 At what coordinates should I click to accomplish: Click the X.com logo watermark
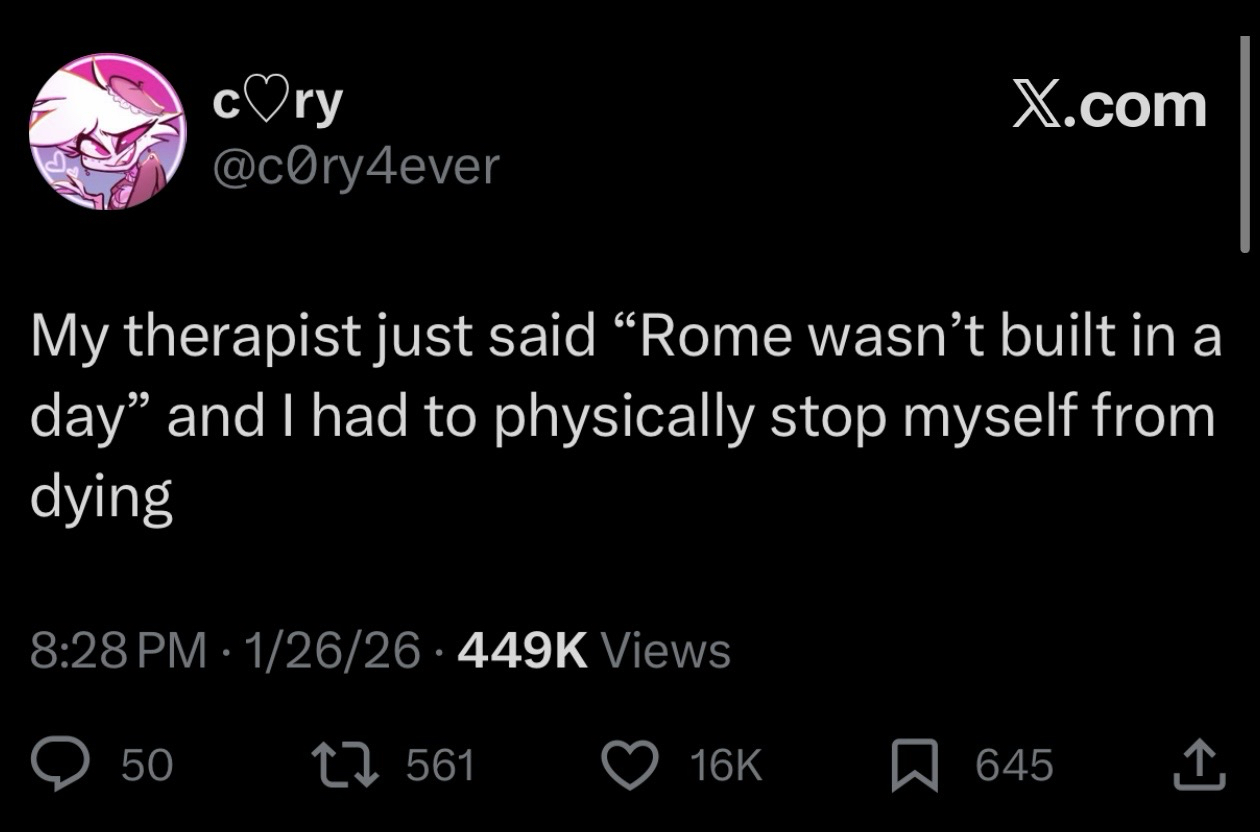coord(1108,106)
